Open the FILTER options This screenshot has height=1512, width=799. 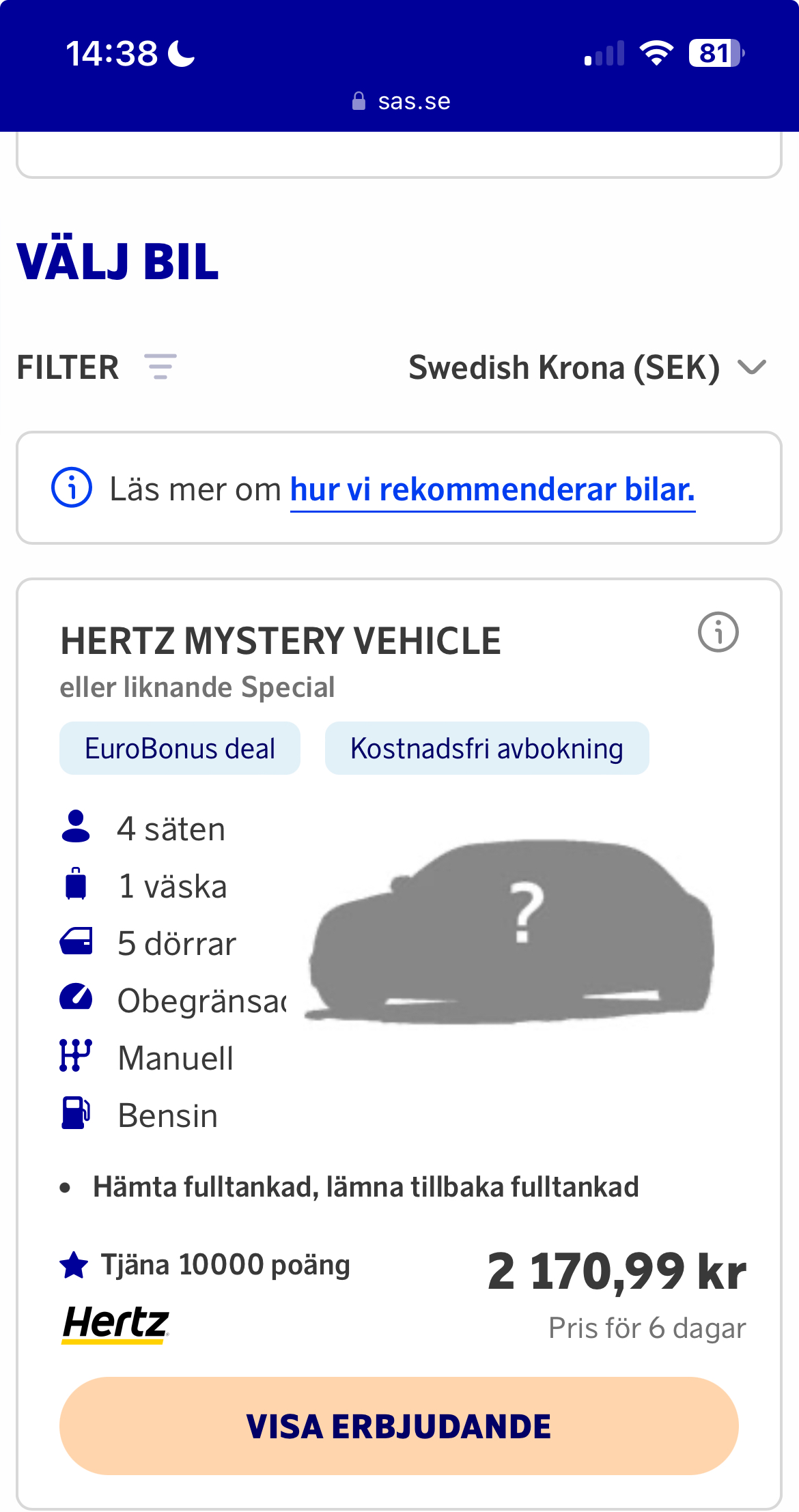coord(68,368)
